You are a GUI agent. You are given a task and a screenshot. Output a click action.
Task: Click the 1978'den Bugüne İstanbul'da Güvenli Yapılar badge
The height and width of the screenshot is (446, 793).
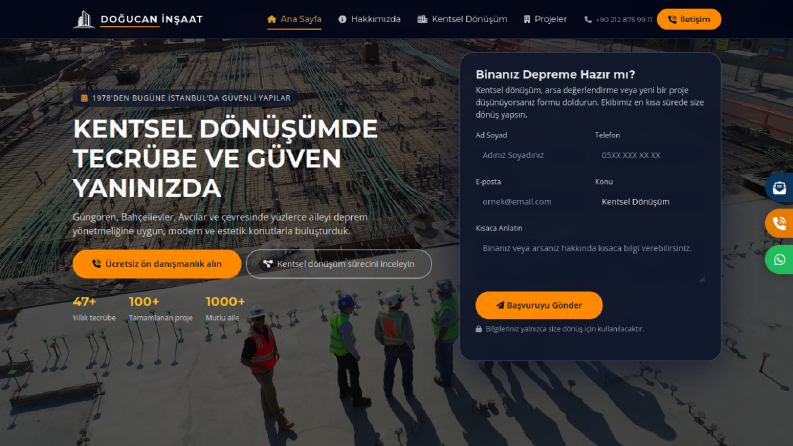(x=186, y=98)
